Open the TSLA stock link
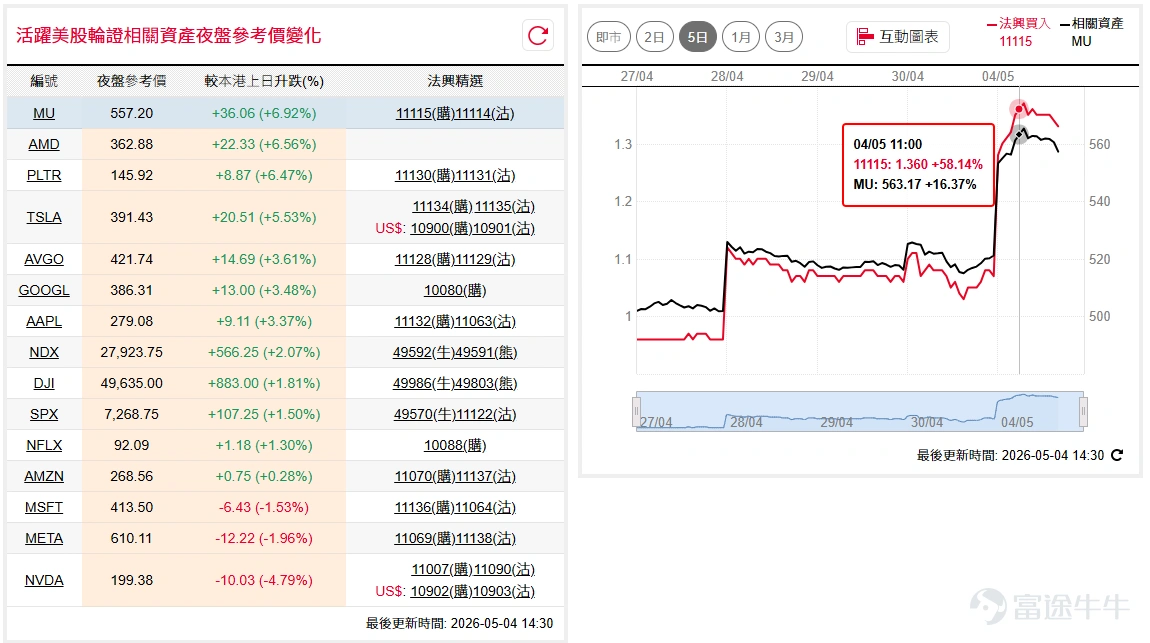The height and width of the screenshot is (643, 1150). [44, 217]
